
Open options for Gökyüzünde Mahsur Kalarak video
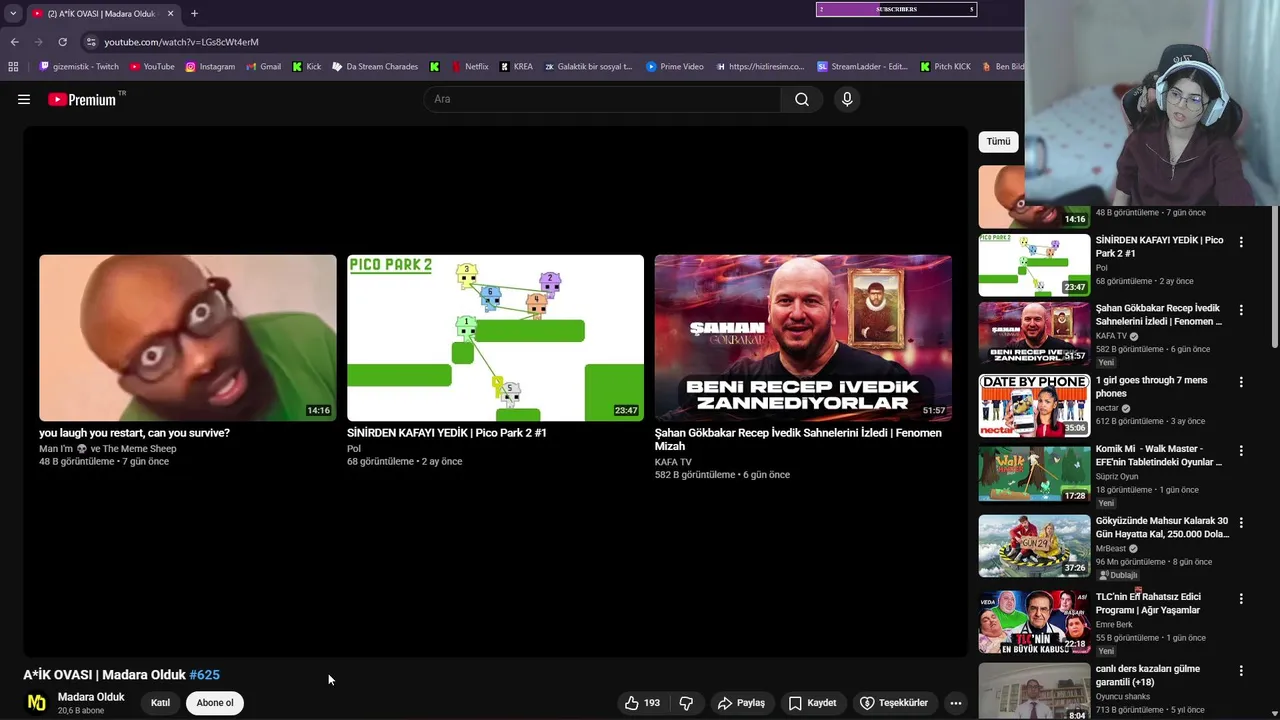[x=1241, y=523]
